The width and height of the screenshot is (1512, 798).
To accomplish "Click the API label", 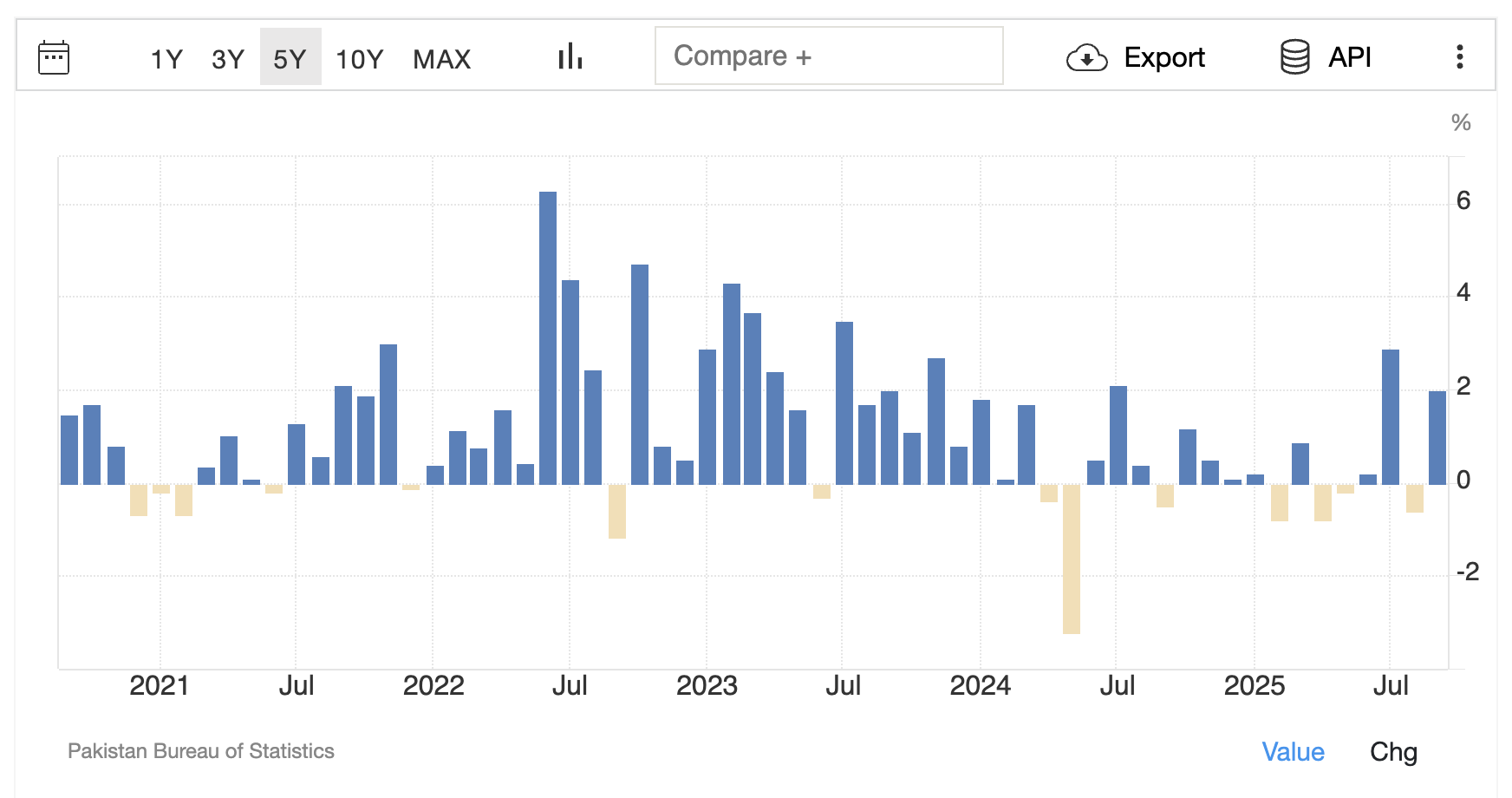I will point(1349,56).
